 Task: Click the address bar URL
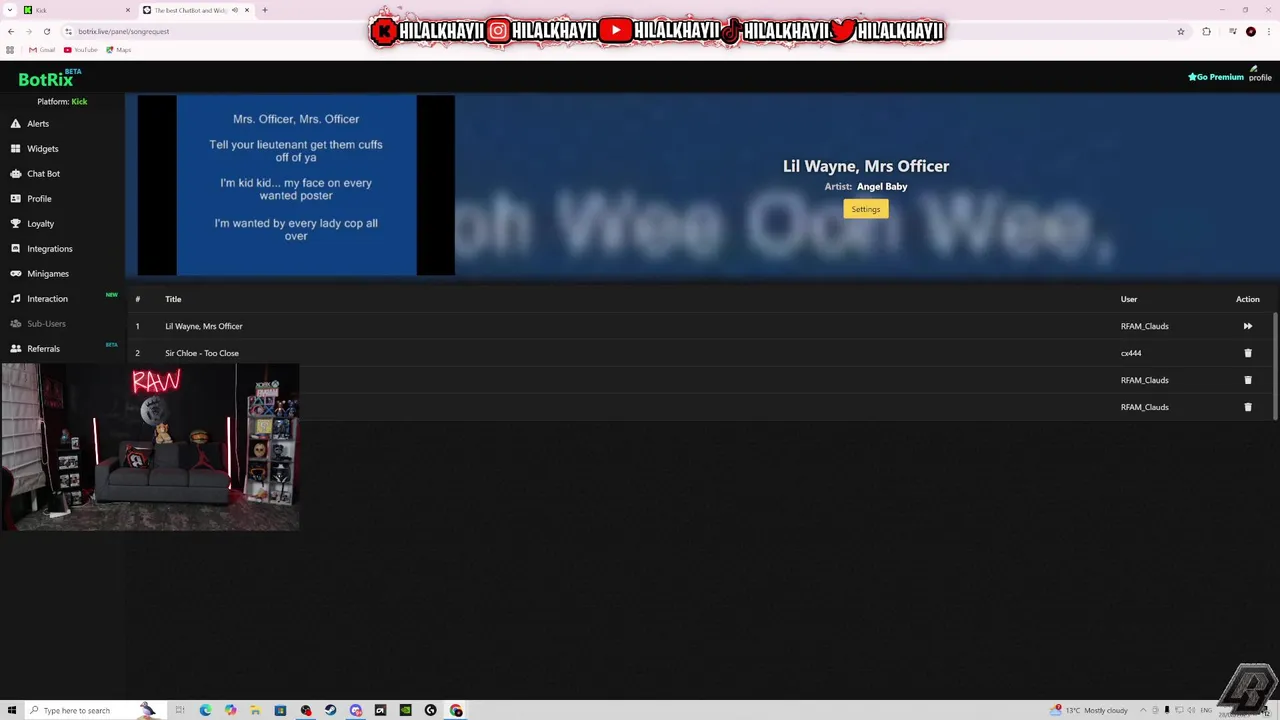point(124,31)
